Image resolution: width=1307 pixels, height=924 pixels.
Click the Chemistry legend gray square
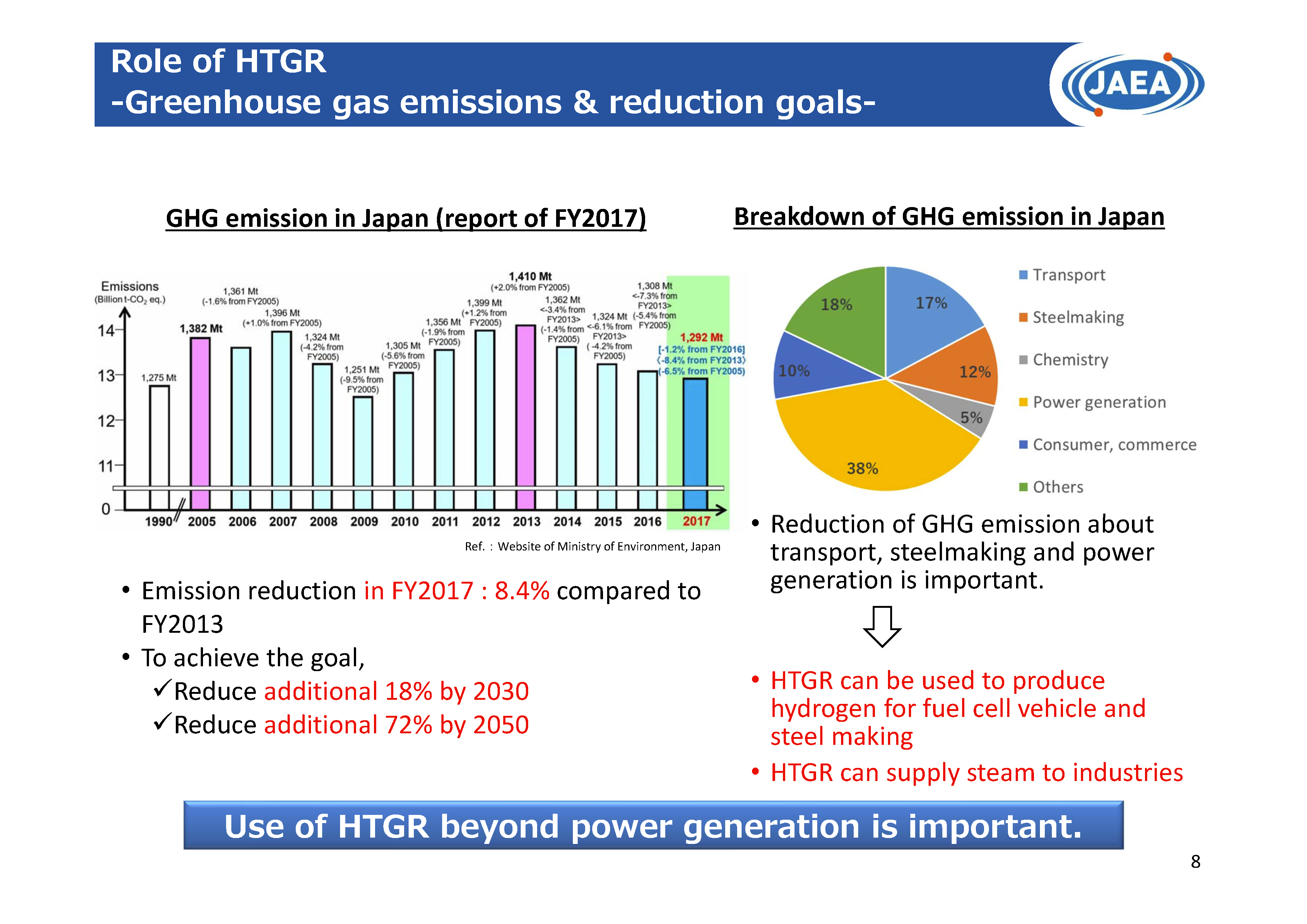coord(1023,360)
